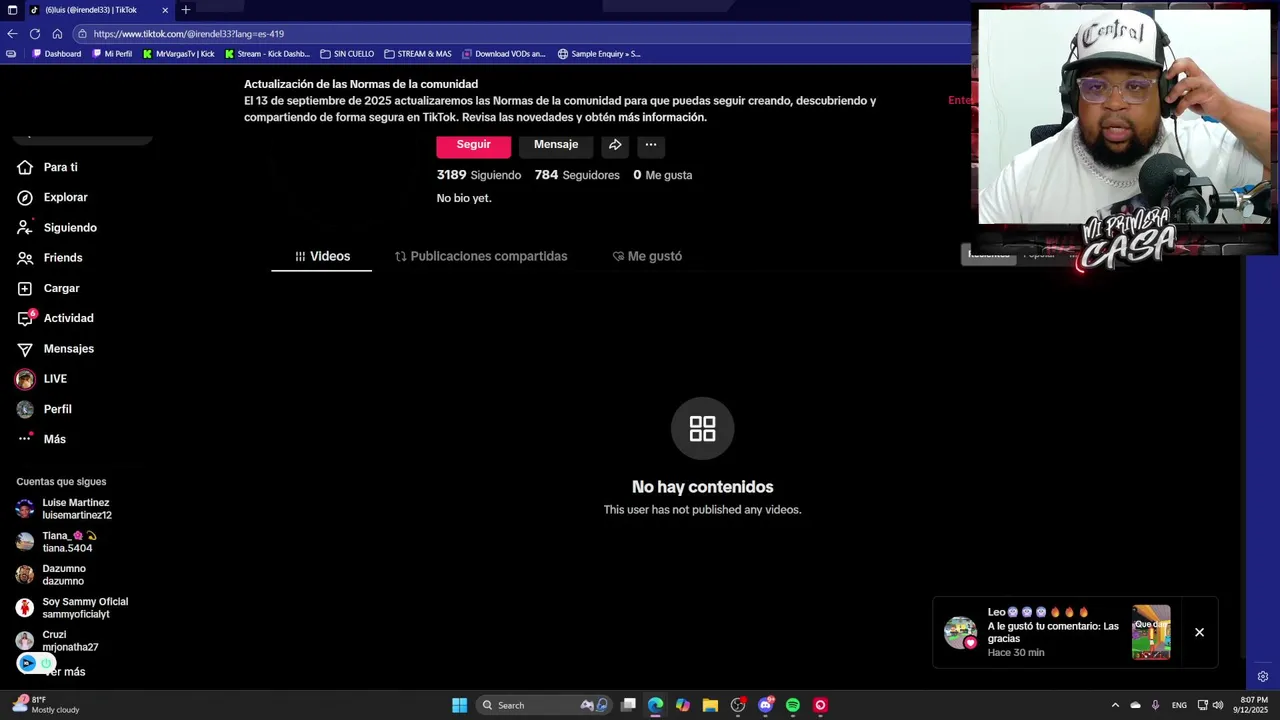Open the Dashboard bookmark

[x=56, y=54]
